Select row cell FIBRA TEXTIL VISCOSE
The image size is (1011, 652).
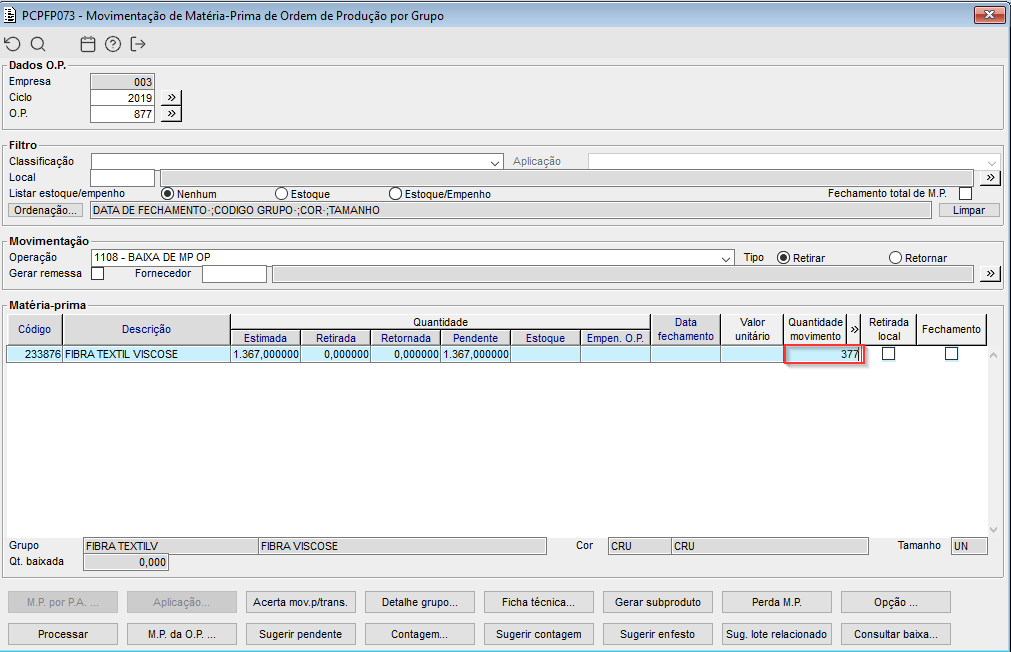pos(146,354)
